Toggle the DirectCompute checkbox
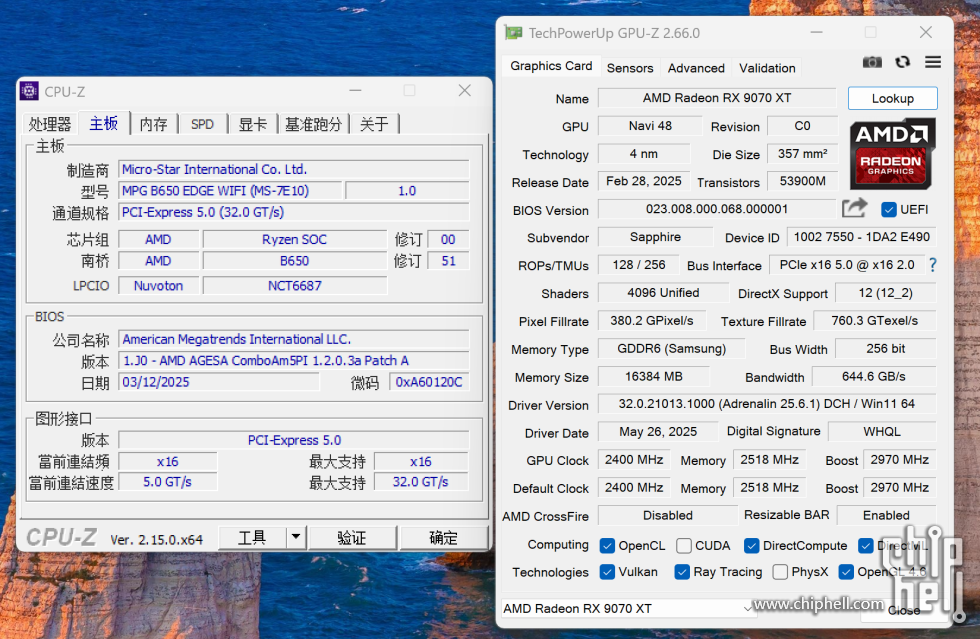The width and height of the screenshot is (980, 639). coord(751,546)
